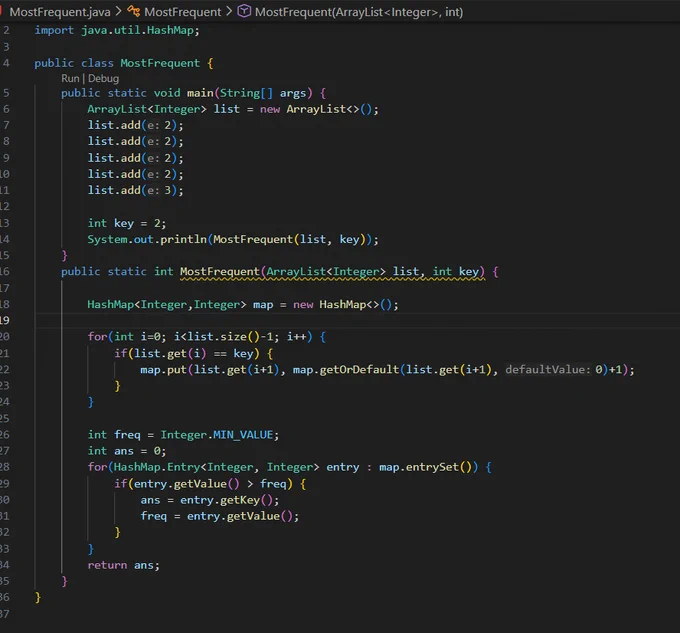Click 'freq = entry.getValue();'
Viewport: 680px width, 633px height.
[x=220, y=516]
